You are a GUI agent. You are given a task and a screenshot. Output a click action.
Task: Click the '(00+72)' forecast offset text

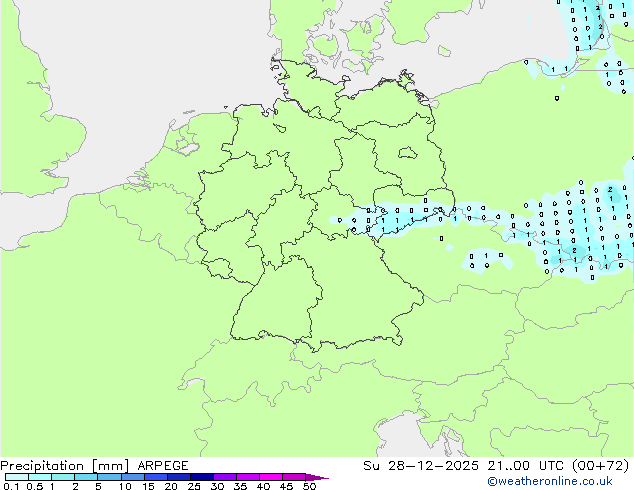(601, 466)
